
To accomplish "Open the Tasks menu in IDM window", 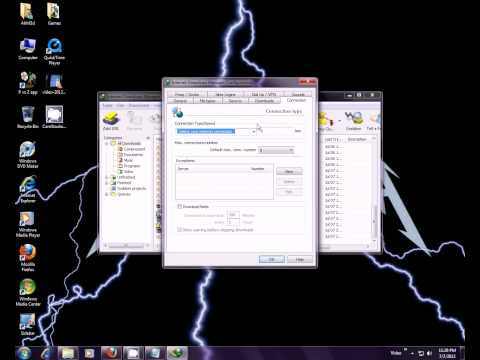I will (107, 105).
